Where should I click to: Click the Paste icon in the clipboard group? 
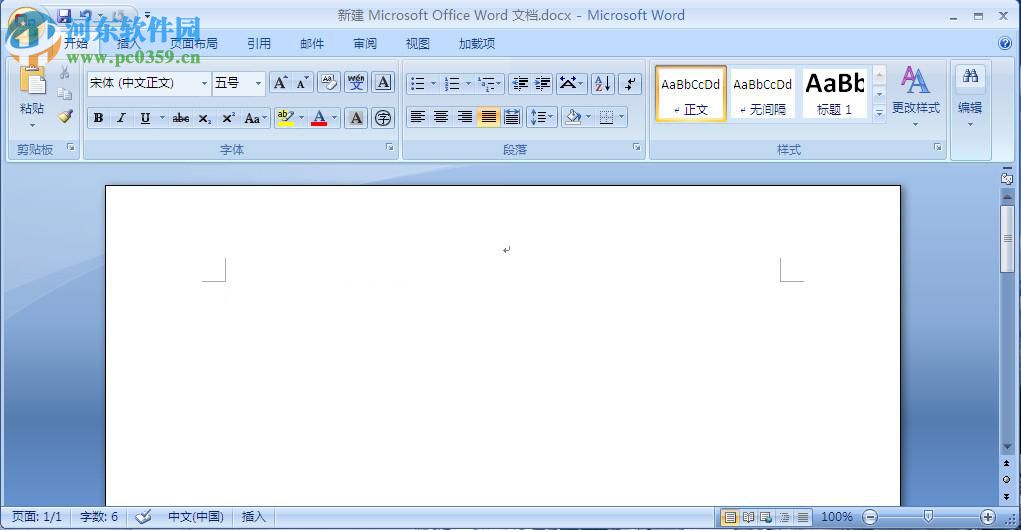(33, 82)
